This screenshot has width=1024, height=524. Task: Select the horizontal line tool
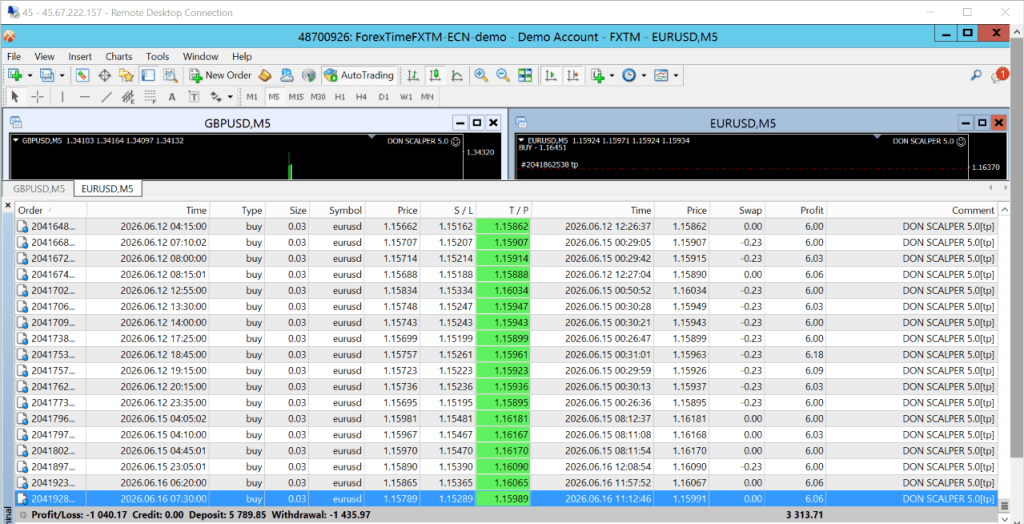[85, 97]
